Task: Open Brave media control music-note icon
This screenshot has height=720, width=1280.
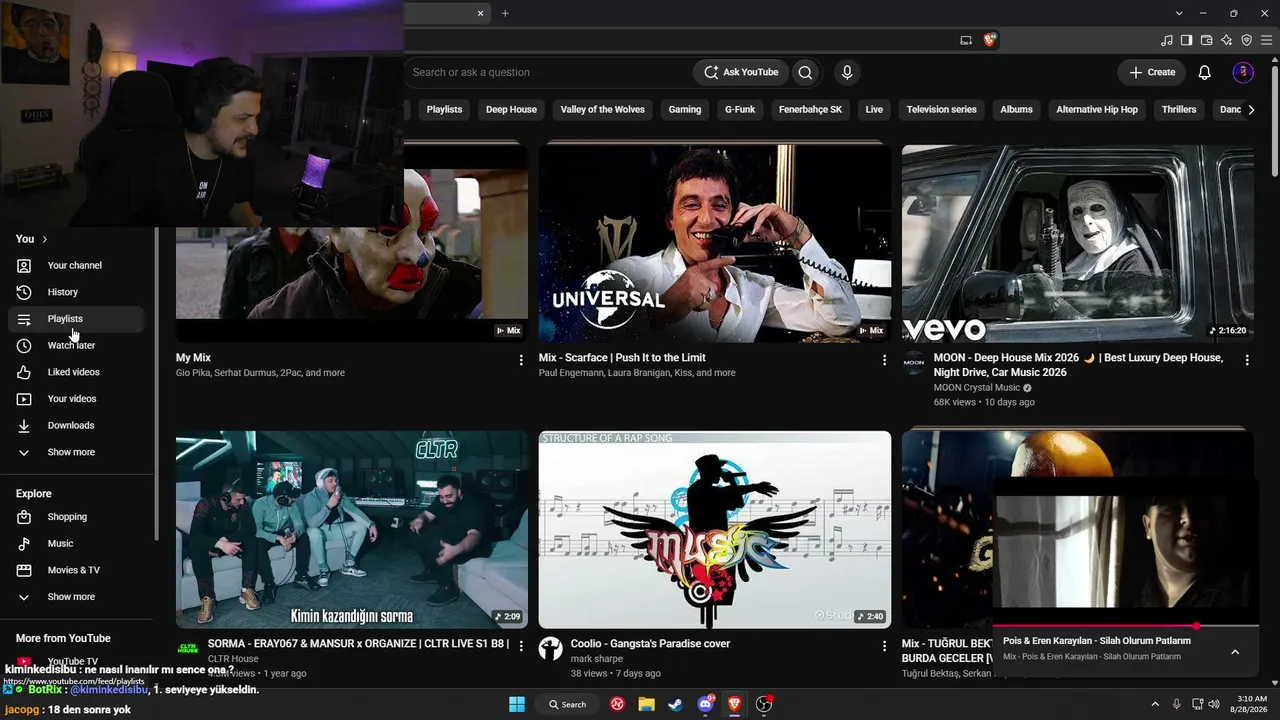Action: coord(1167,40)
